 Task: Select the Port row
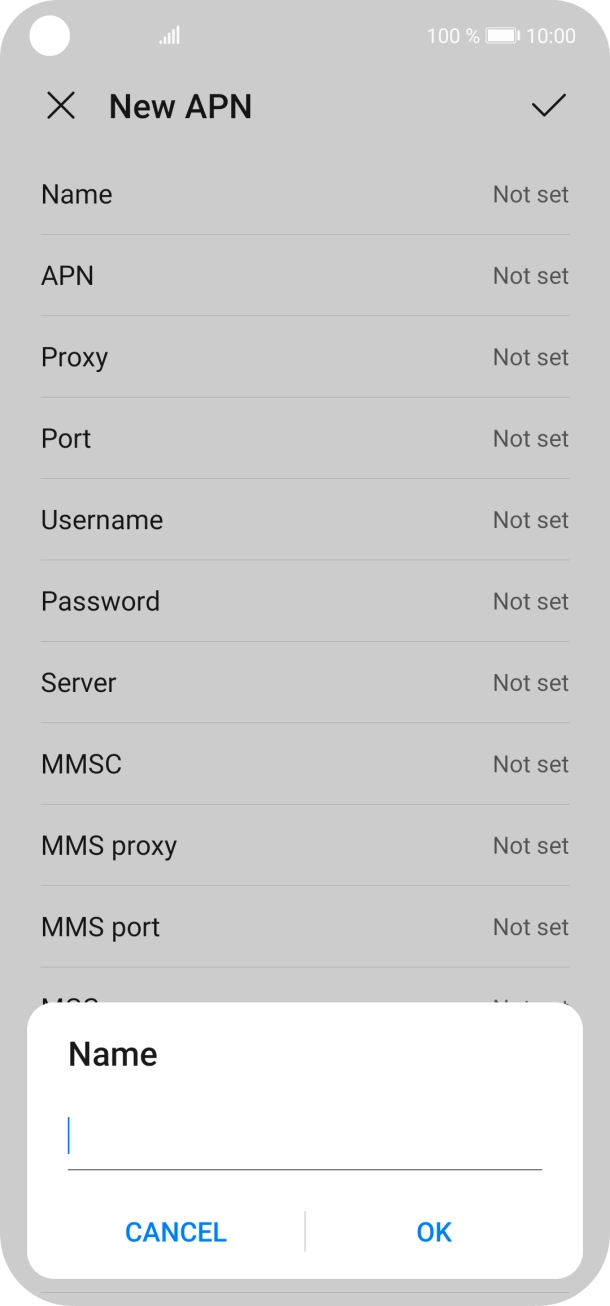(305, 438)
